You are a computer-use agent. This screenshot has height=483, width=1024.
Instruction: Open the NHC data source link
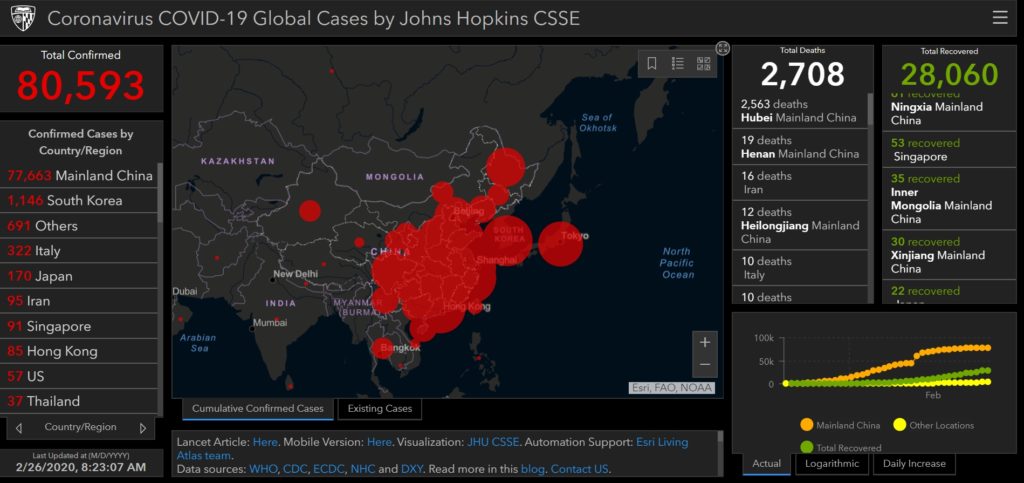click(x=363, y=469)
